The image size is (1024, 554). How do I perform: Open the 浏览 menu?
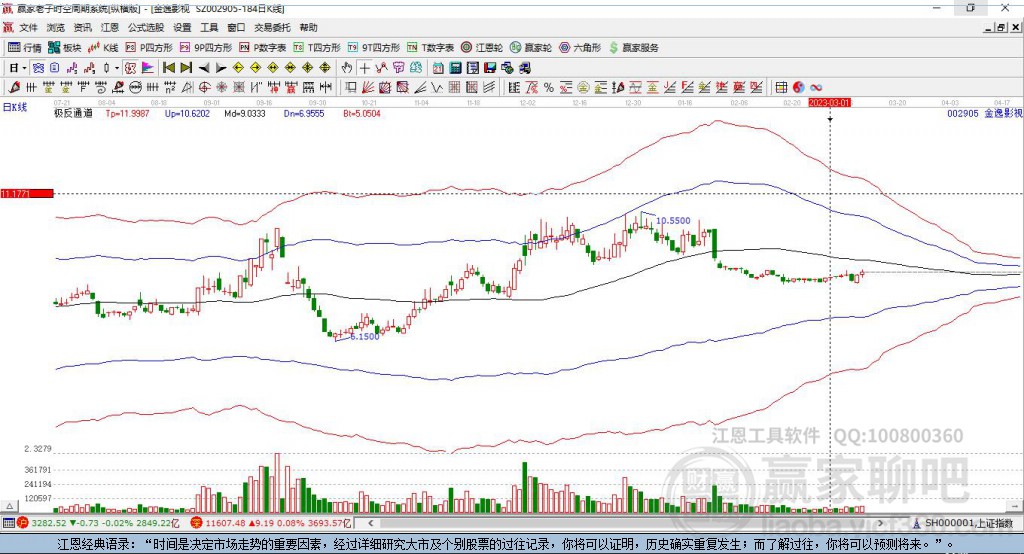pyautogui.click(x=56, y=27)
